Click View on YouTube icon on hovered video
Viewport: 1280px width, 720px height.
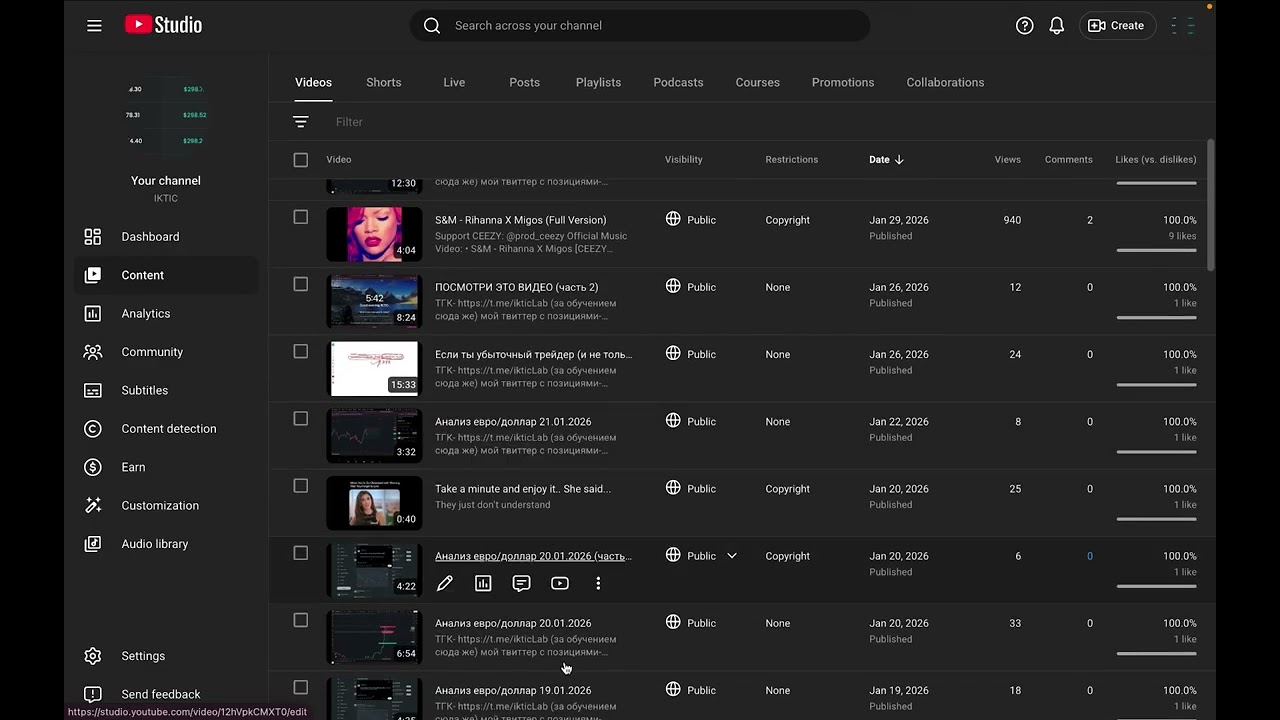pos(560,583)
